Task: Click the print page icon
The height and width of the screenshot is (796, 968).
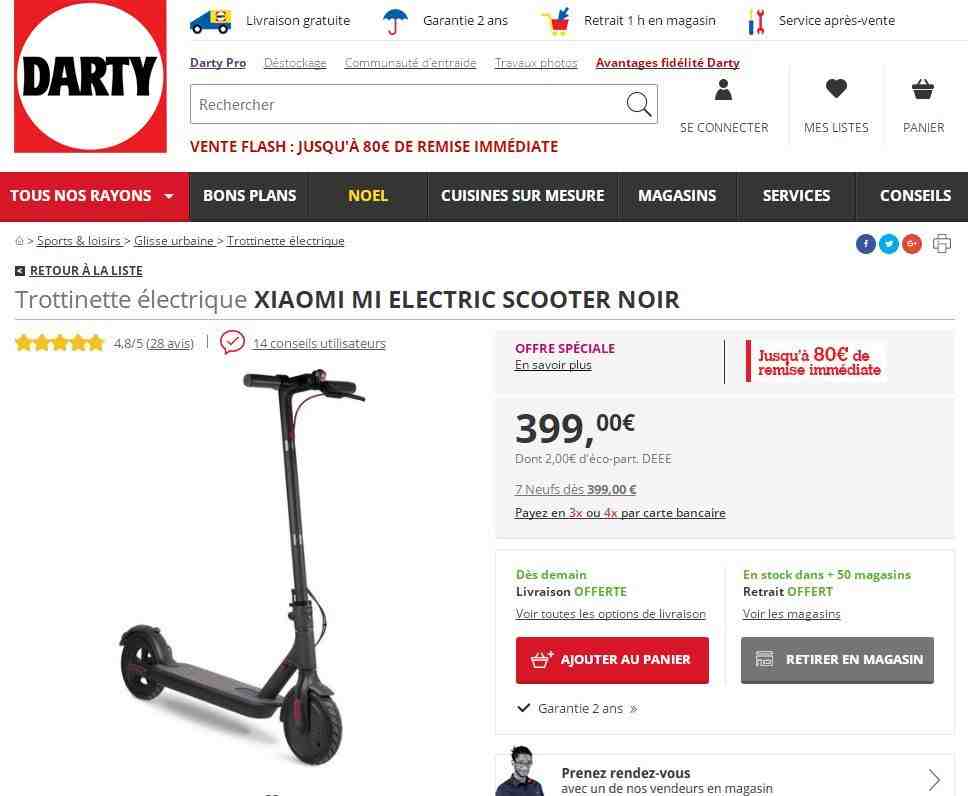Action: (941, 243)
